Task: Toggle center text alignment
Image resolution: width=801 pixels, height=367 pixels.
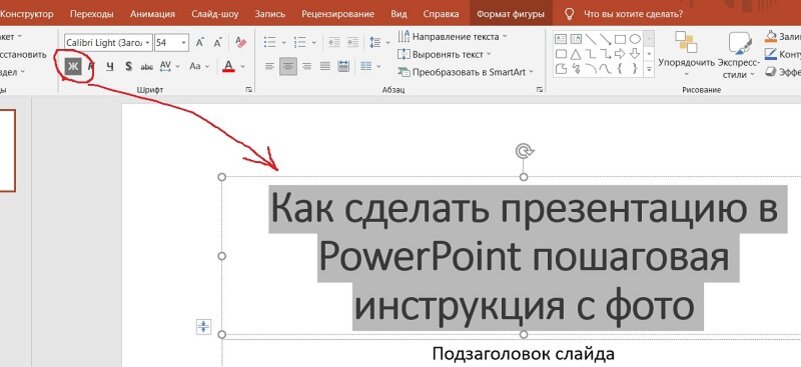Action: point(288,66)
